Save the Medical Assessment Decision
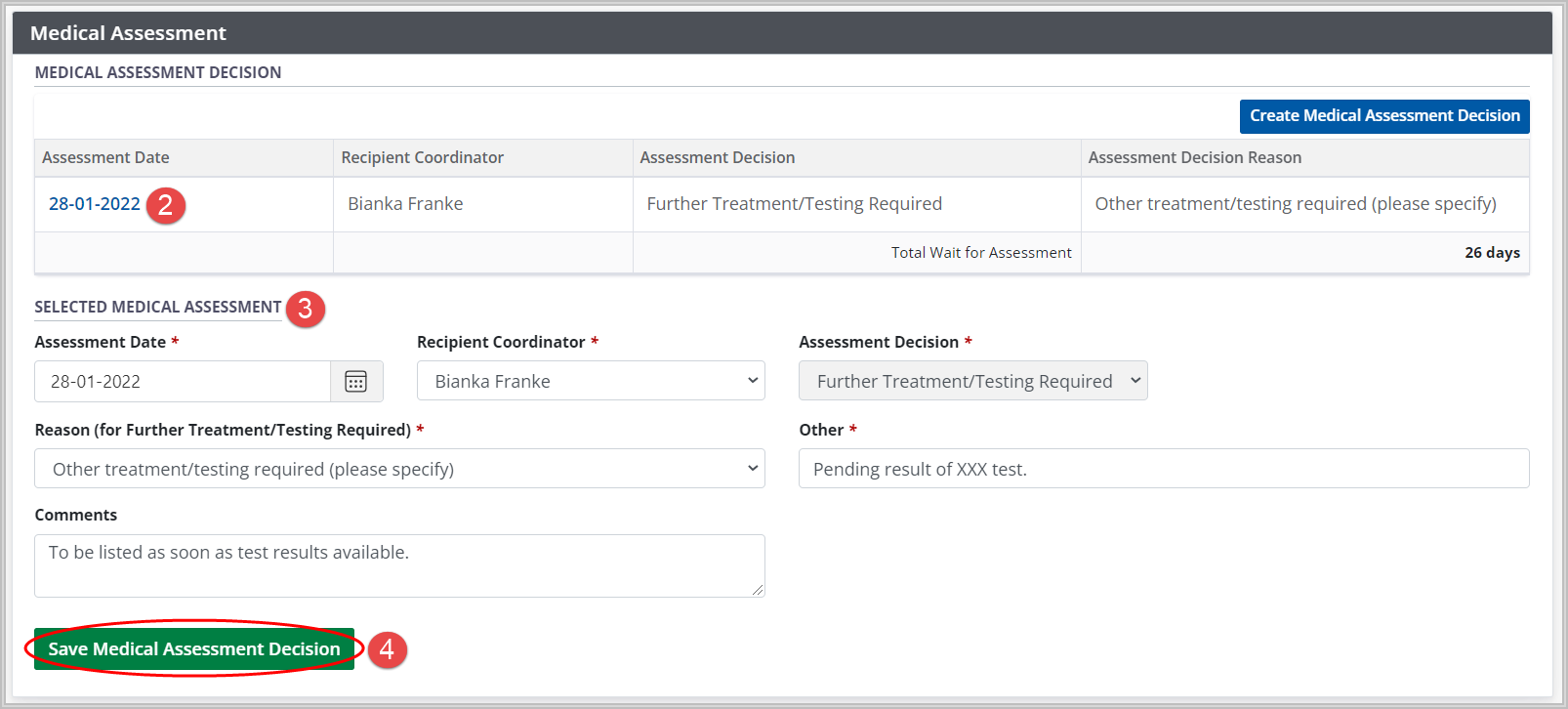1568x709 pixels. (x=194, y=649)
